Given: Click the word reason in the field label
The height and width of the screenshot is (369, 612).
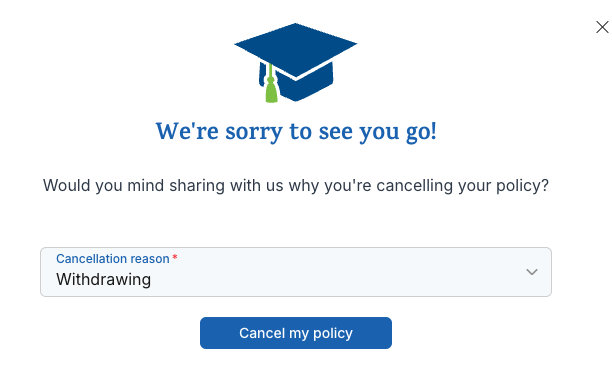Looking at the screenshot, I should [150, 259].
